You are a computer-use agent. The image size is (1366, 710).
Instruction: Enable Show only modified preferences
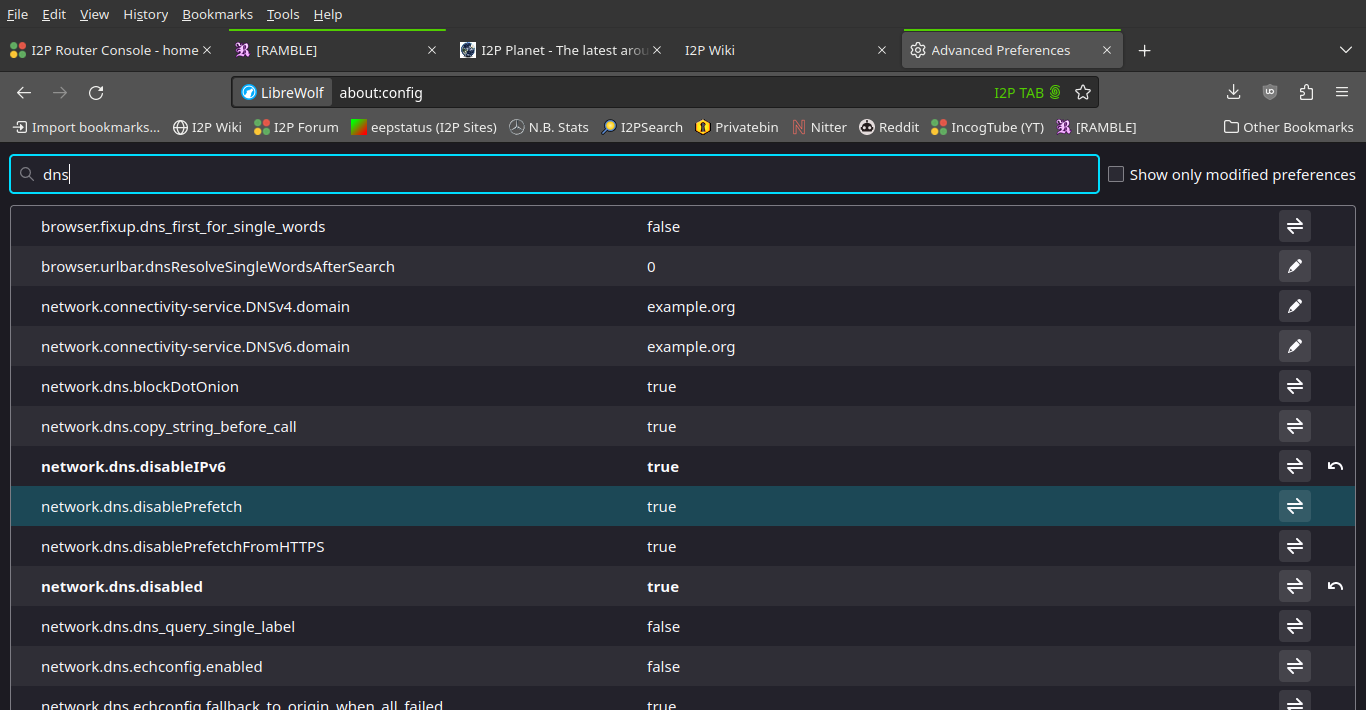[1116, 173]
